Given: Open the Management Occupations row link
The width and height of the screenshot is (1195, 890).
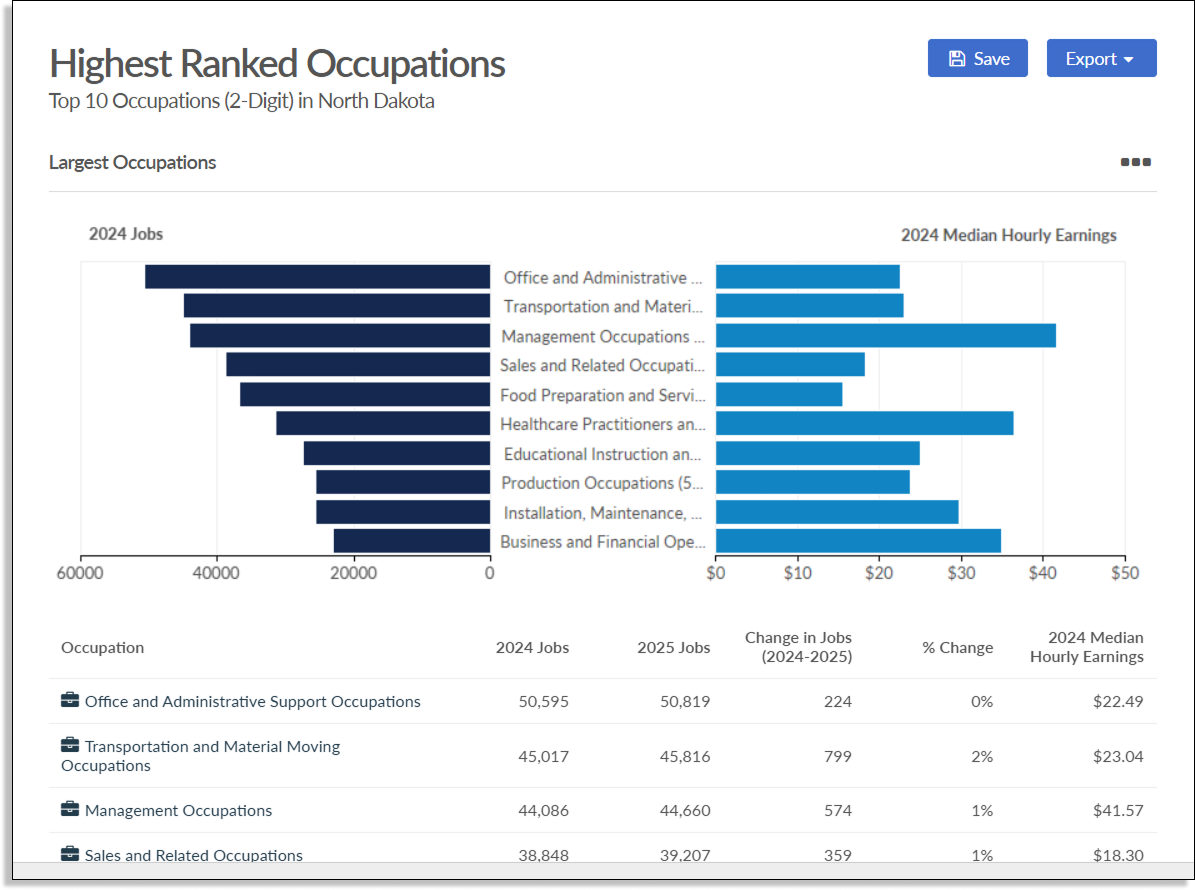Looking at the screenshot, I should point(178,810).
